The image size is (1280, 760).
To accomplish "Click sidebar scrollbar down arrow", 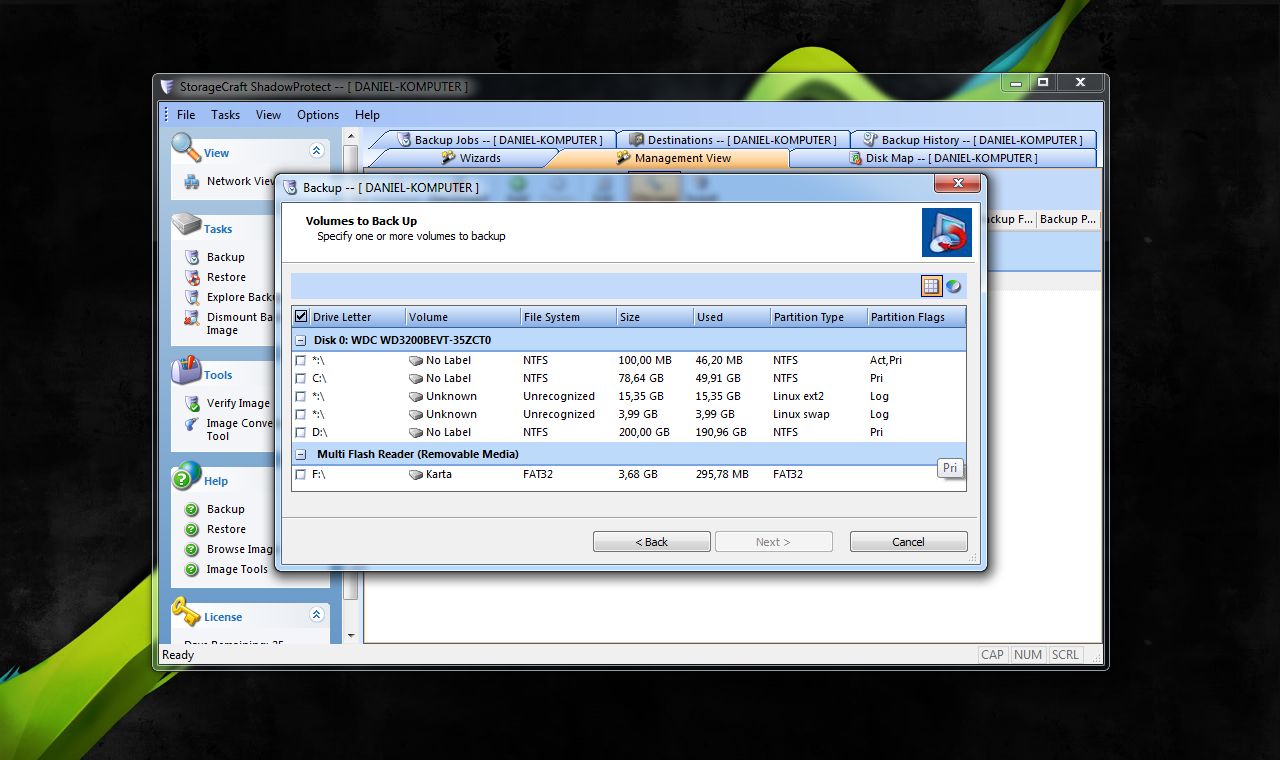I will [x=351, y=635].
